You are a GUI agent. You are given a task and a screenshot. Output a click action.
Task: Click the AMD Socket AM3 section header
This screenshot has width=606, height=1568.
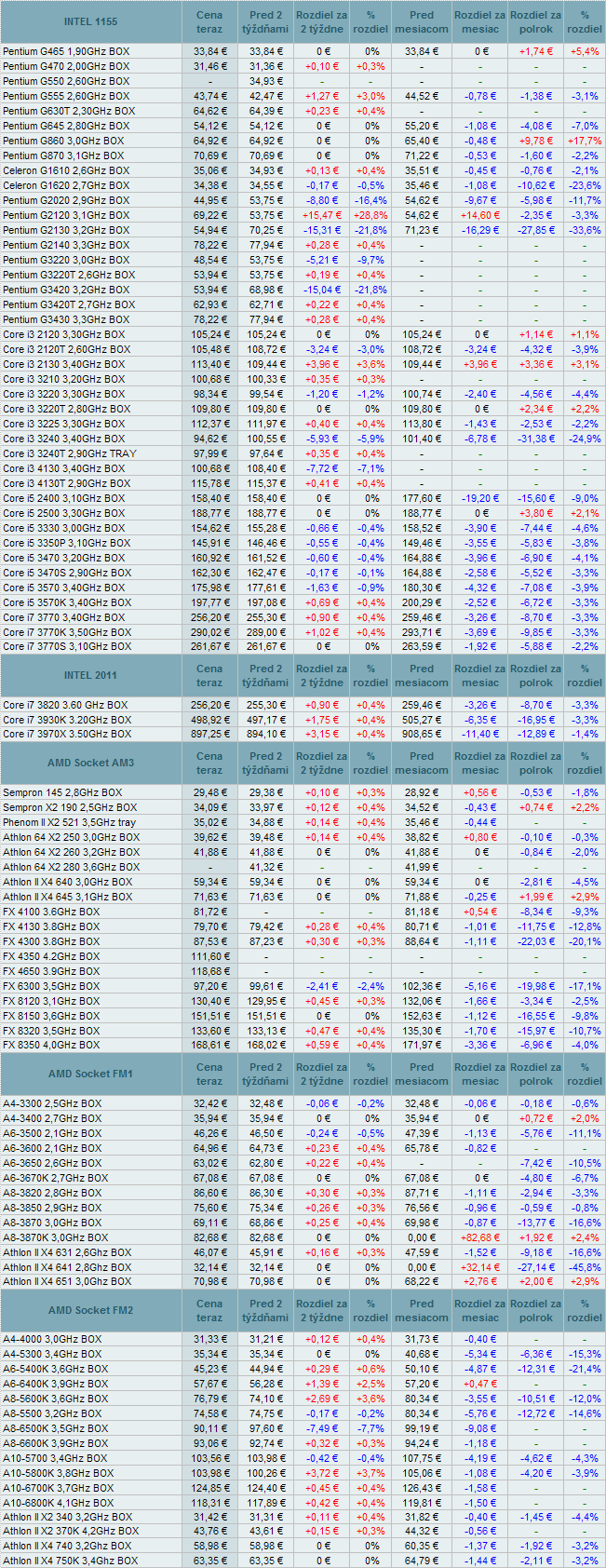[x=90, y=763]
